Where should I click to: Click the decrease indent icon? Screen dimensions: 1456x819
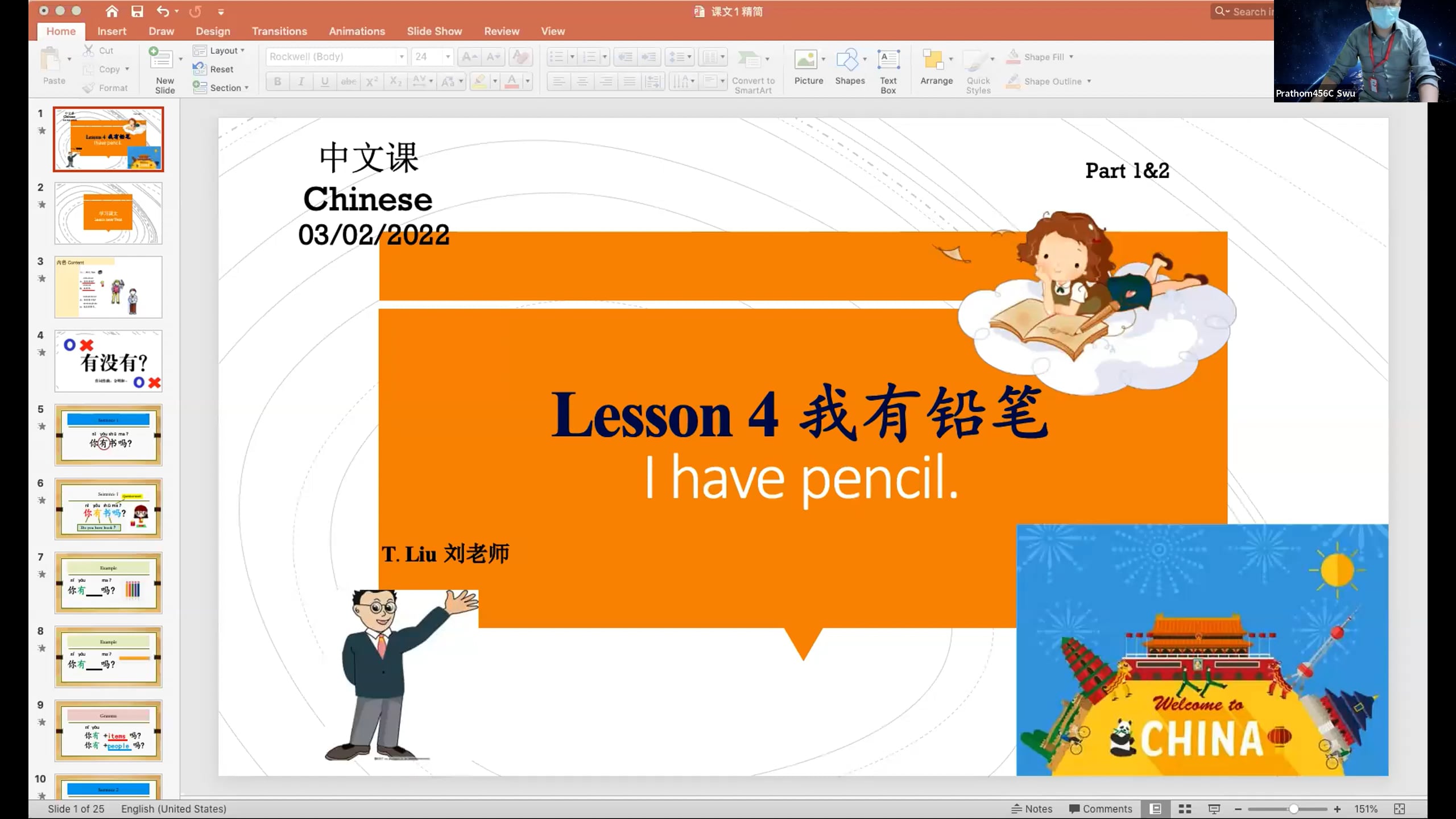click(x=625, y=56)
